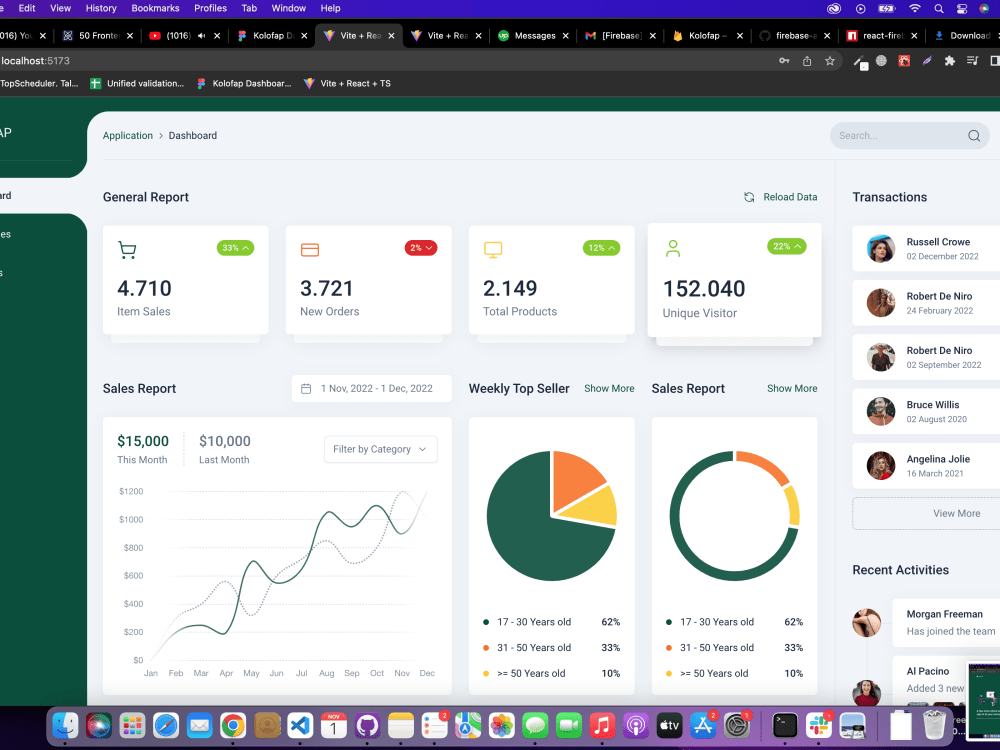Switch to the 50 Fronte browser tab

coord(99,36)
